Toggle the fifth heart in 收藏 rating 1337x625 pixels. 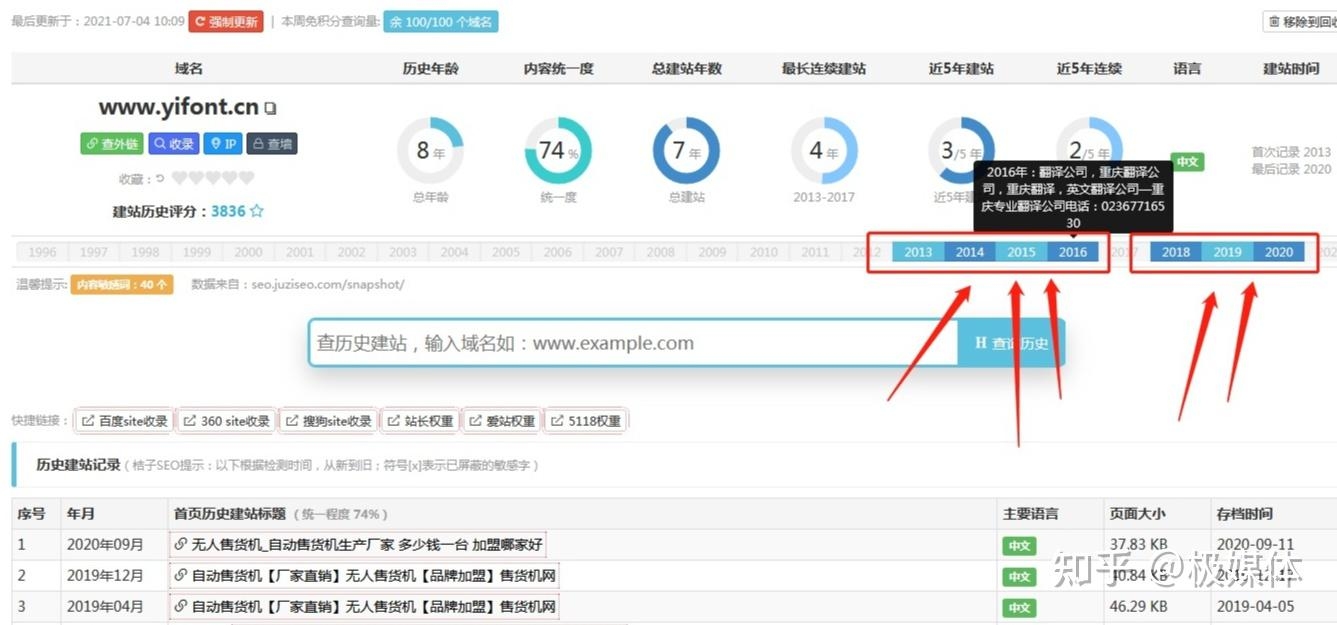244,177
